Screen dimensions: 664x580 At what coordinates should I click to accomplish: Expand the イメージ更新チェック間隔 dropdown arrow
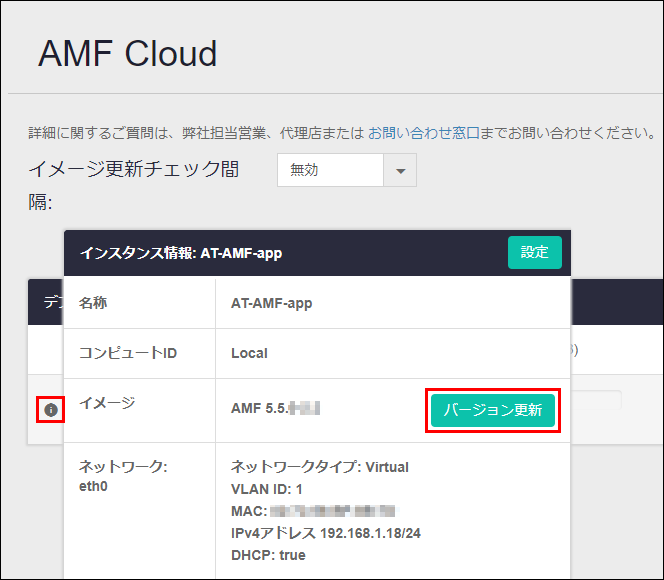[400, 170]
